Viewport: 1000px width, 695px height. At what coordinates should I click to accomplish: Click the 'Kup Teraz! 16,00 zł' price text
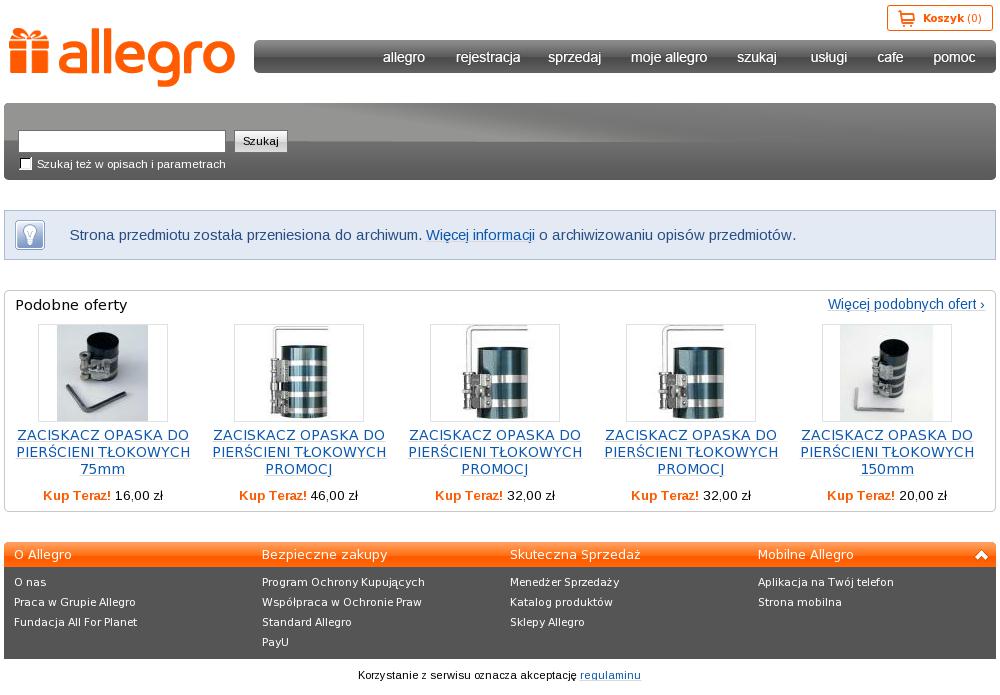click(x=103, y=495)
